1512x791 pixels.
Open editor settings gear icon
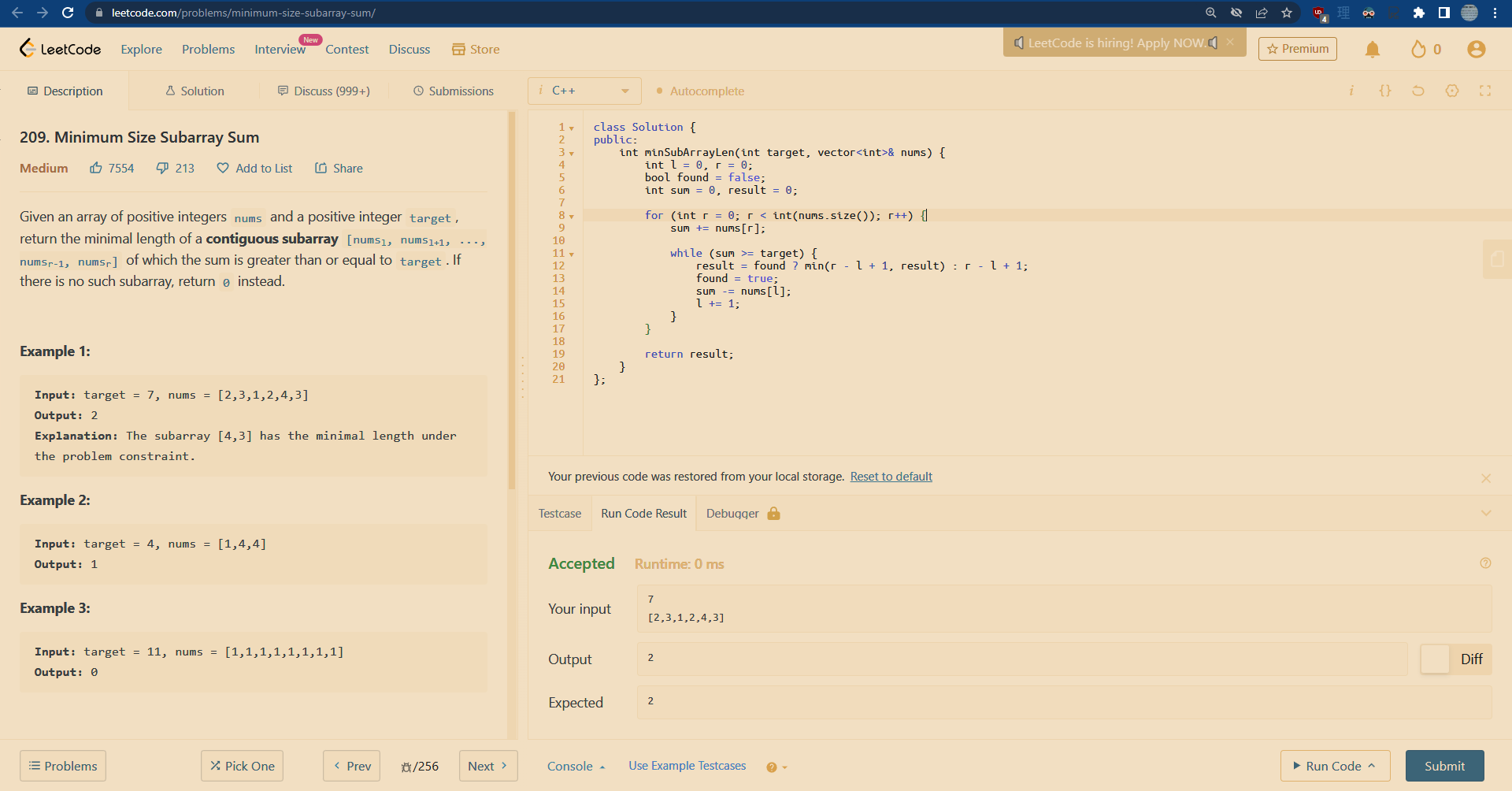(x=1451, y=91)
